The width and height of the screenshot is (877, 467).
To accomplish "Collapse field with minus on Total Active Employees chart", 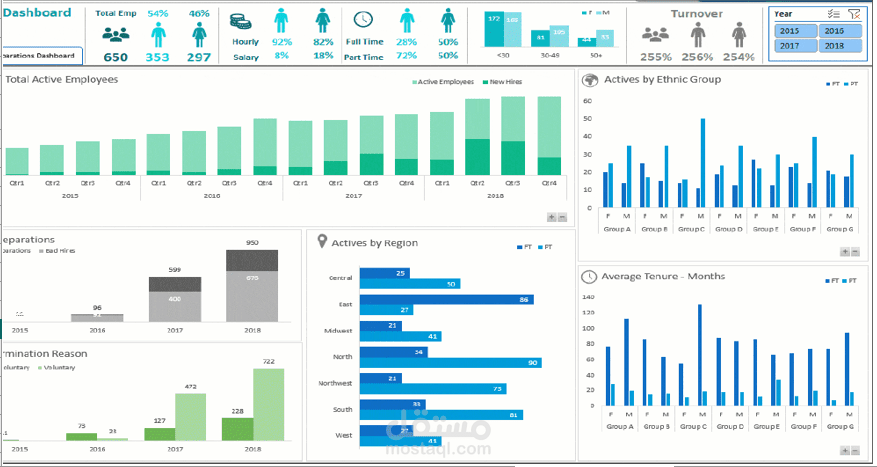I will (562, 217).
